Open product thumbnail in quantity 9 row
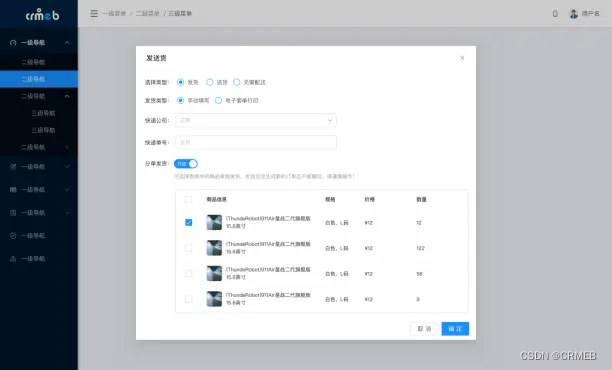The image size is (612, 370). 214,299
